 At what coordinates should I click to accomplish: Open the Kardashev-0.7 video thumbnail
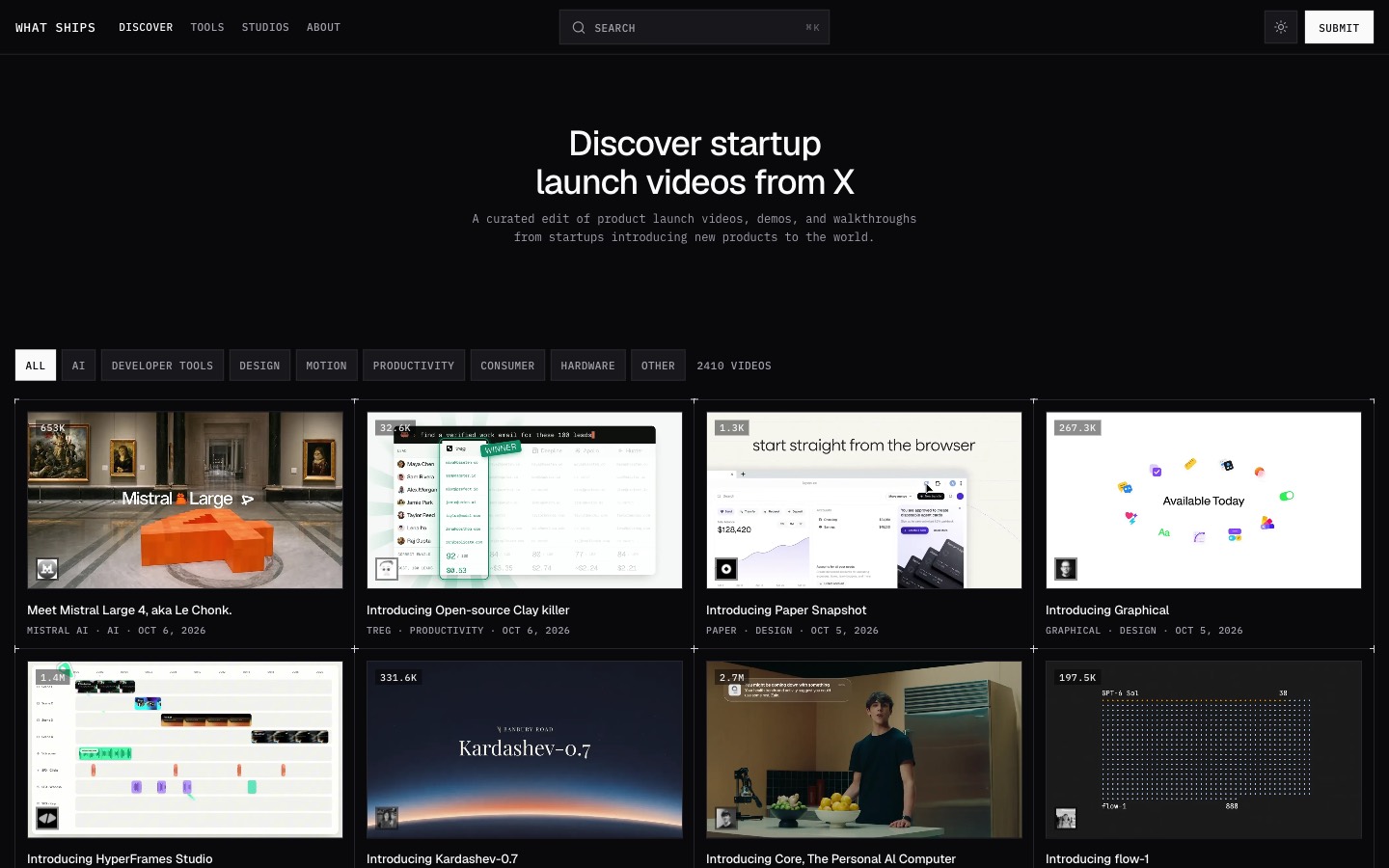click(x=525, y=749)
